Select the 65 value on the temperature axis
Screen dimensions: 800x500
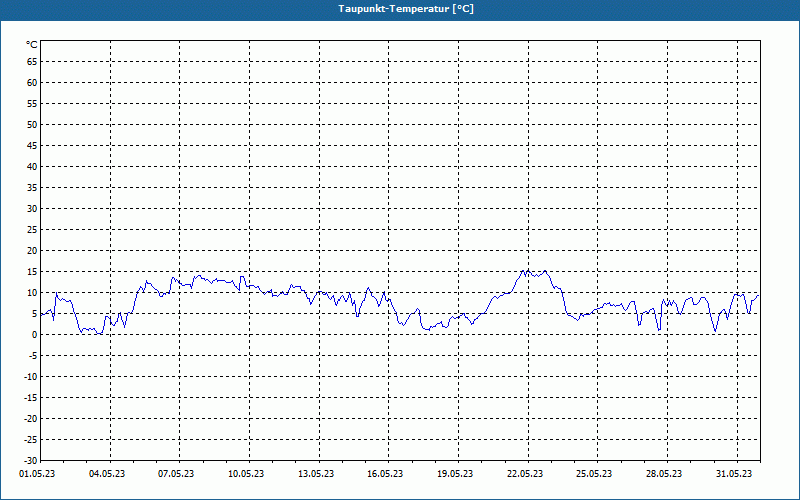pos(32,62)
